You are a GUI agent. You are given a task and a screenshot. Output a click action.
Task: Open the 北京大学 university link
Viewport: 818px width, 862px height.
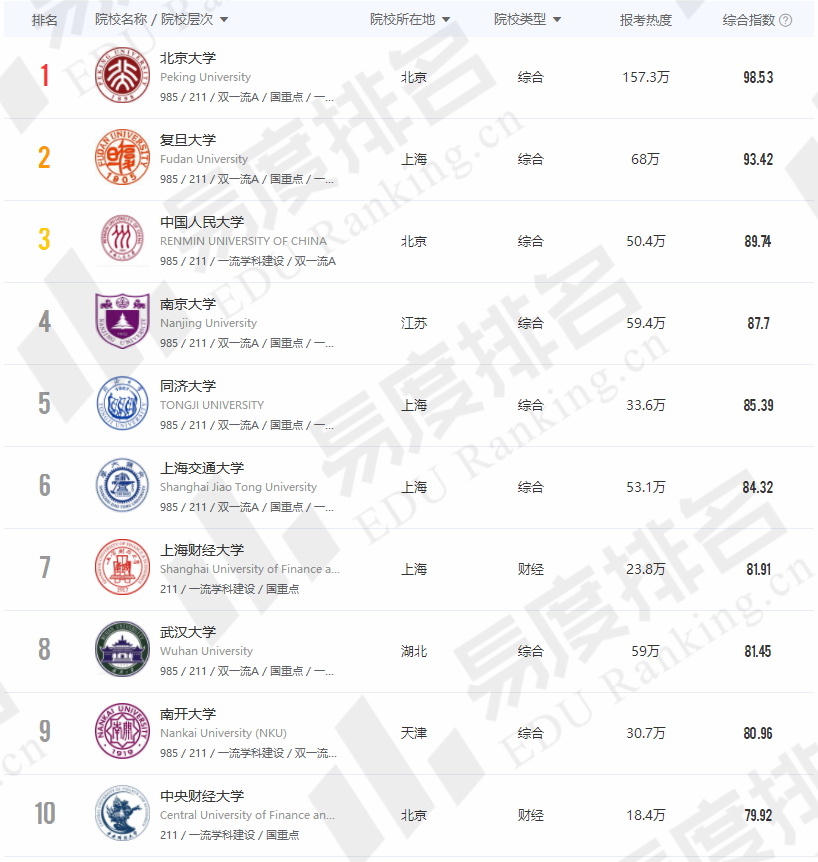pos(188,58)
